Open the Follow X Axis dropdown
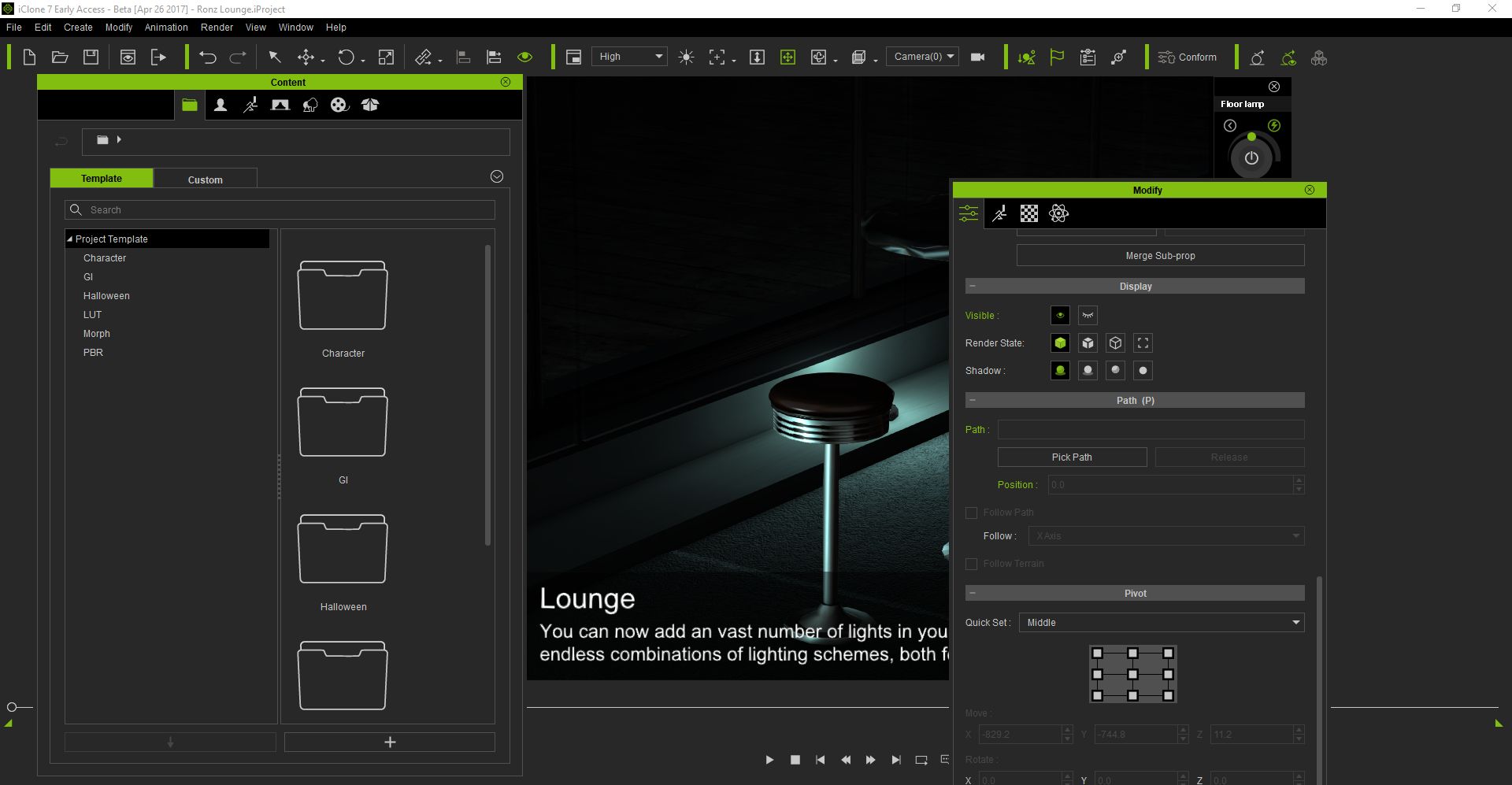1512x785 pixels. pyautogui.click(x=1166, y=536)
